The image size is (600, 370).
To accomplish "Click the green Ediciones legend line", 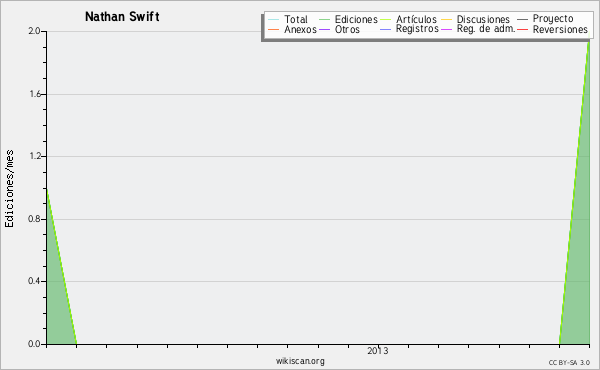I will (x=324, y=20).
